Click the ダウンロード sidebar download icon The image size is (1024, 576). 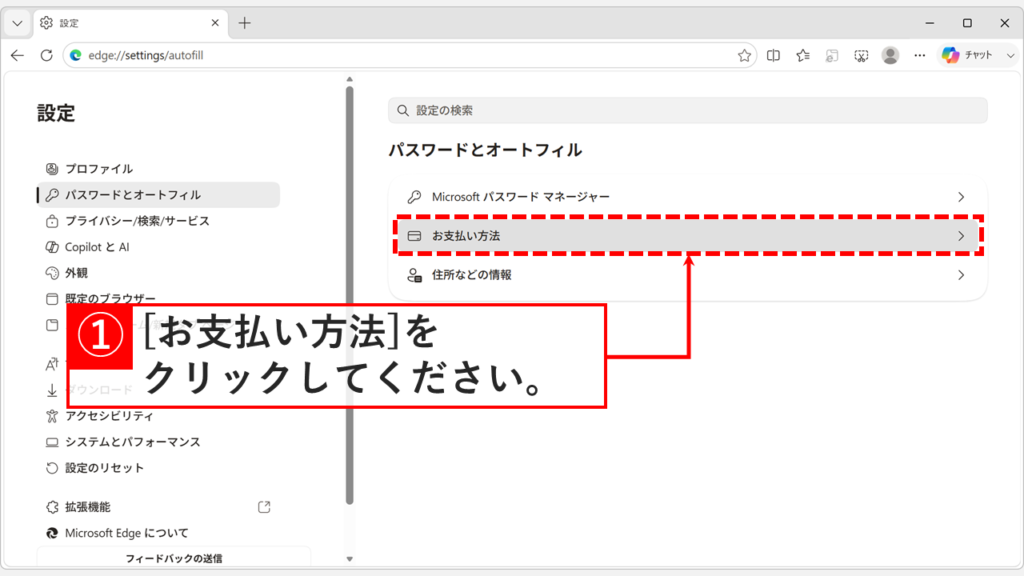click(52, 390)
